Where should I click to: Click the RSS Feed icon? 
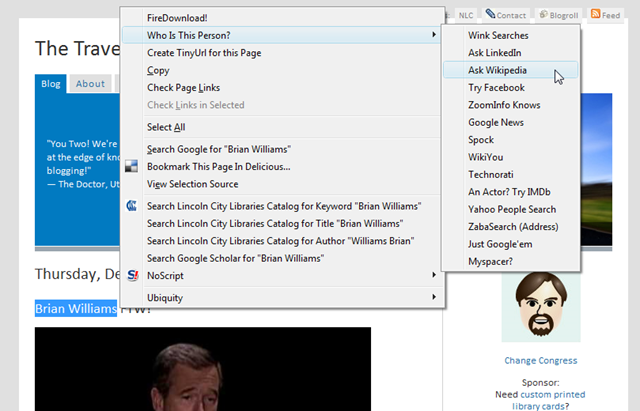pyautogui.click(x=596, y=14)
